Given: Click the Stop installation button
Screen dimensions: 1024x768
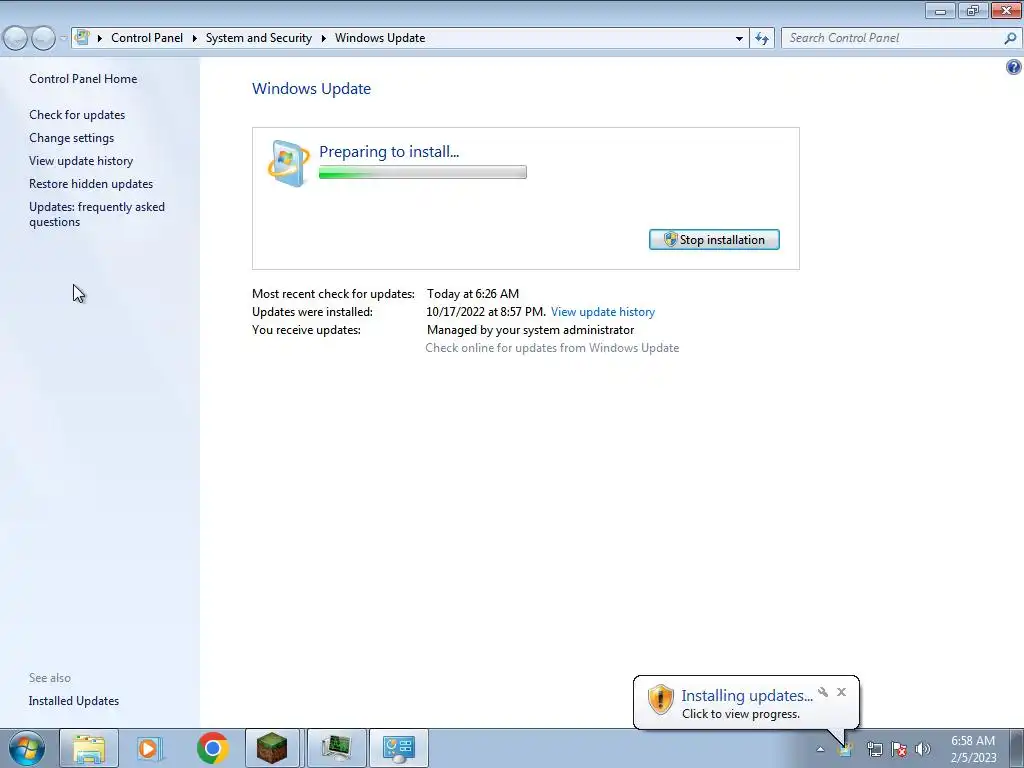Looking at the screenshot, I should pos(714,240).
